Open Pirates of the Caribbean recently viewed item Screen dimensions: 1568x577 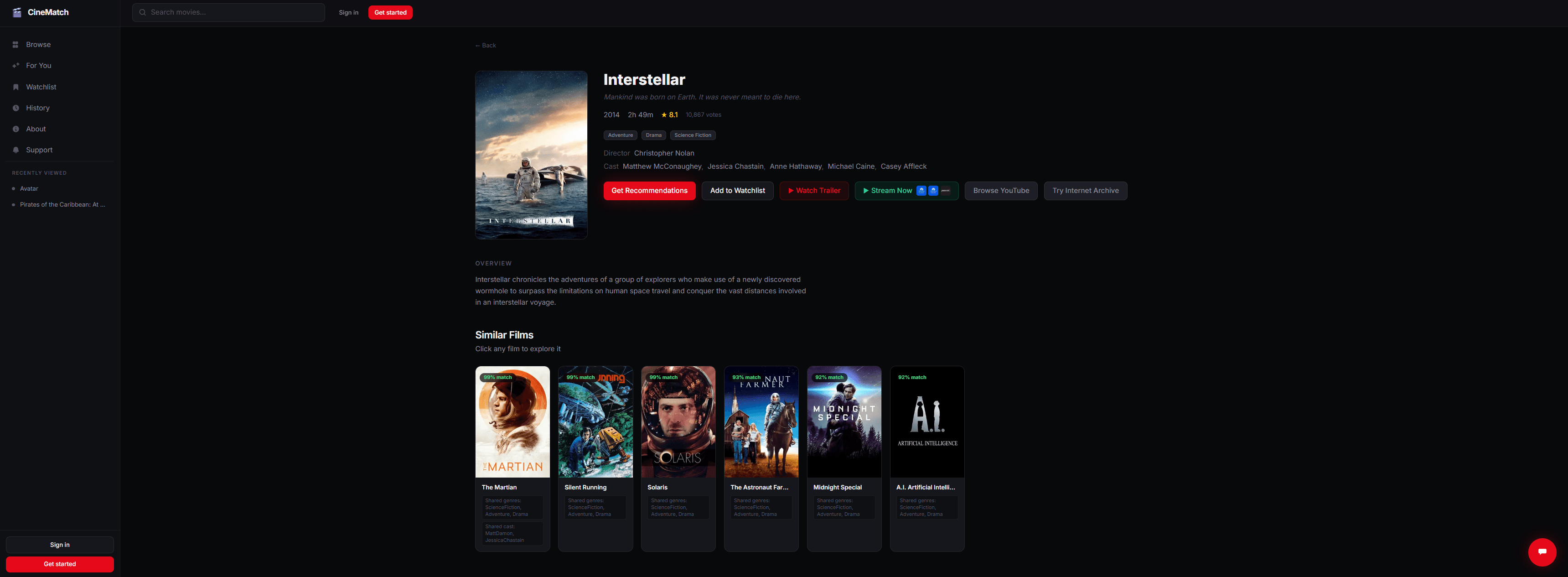[x=60, y=204]
